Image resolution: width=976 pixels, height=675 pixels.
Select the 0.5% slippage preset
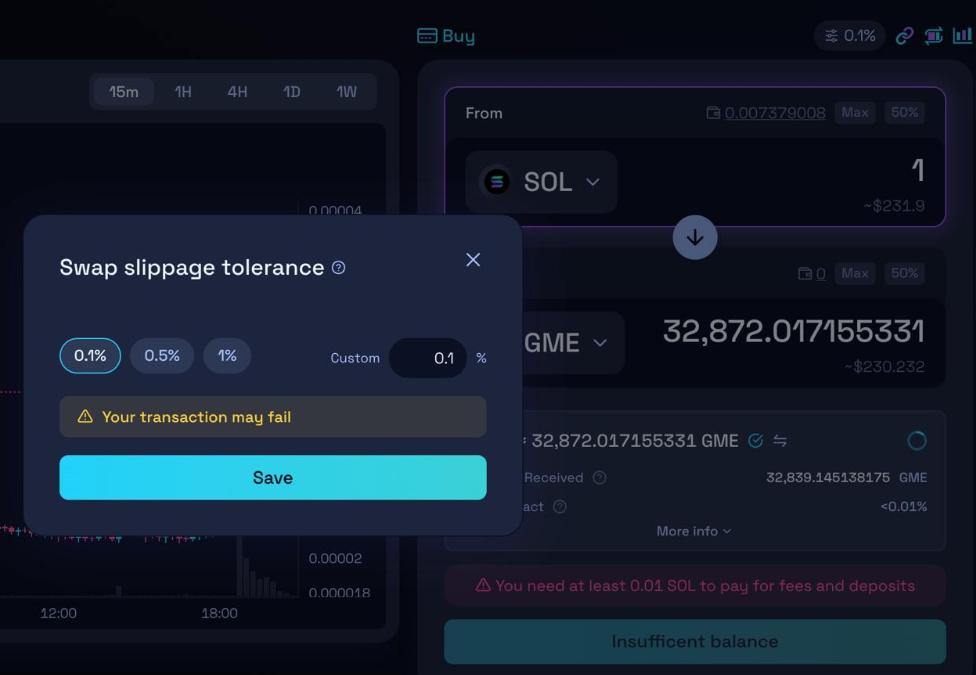162,356
